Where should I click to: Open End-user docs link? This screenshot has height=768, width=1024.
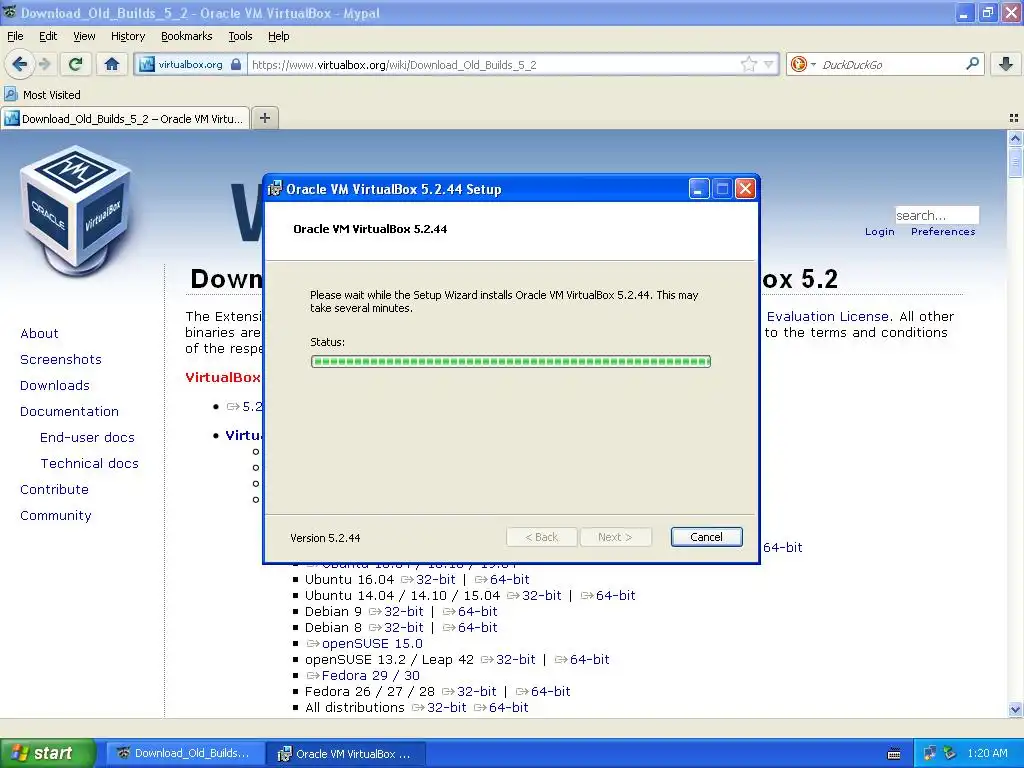[x=88, y=438]
